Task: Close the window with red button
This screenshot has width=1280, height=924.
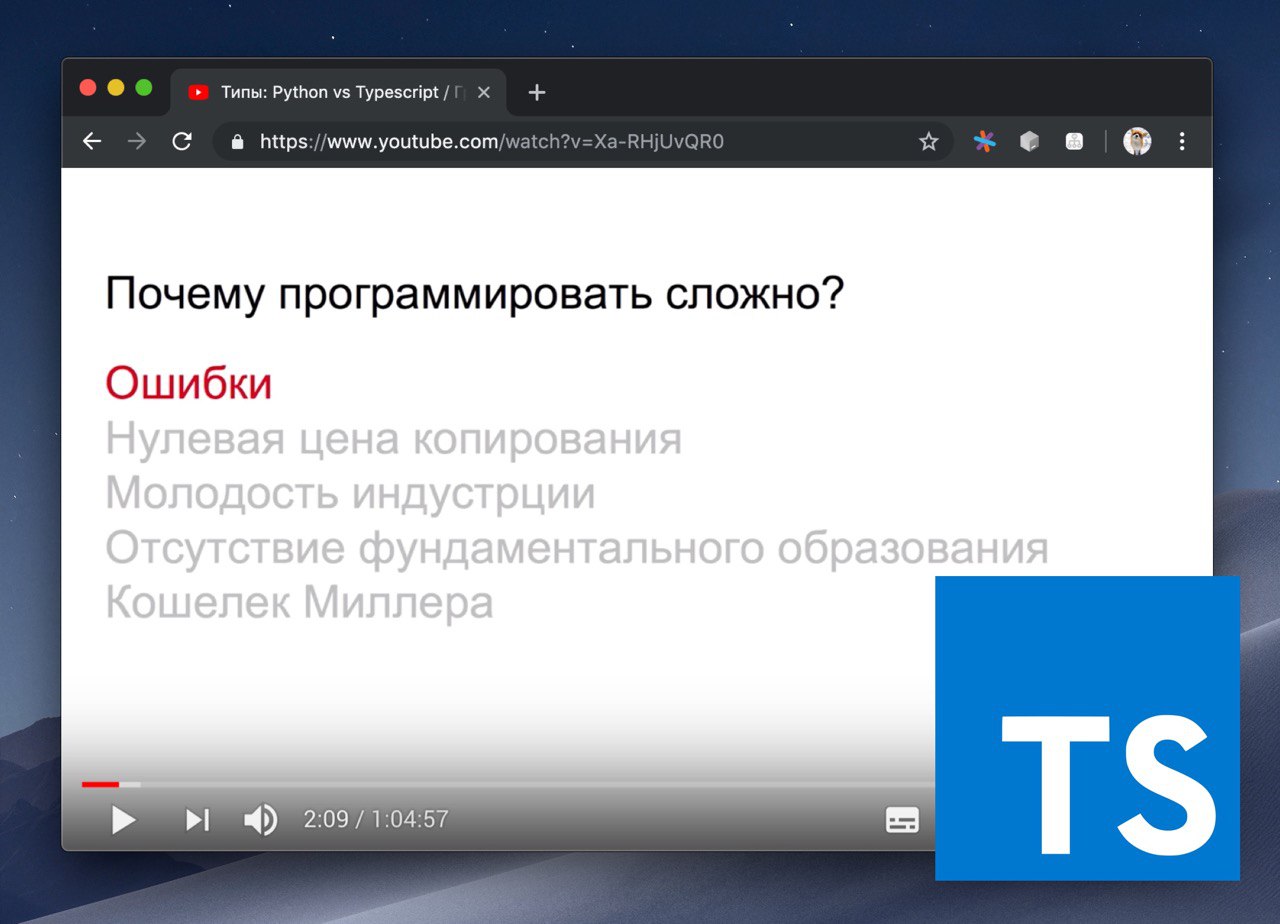Action: pyautogui.click(x=88, y=88)
